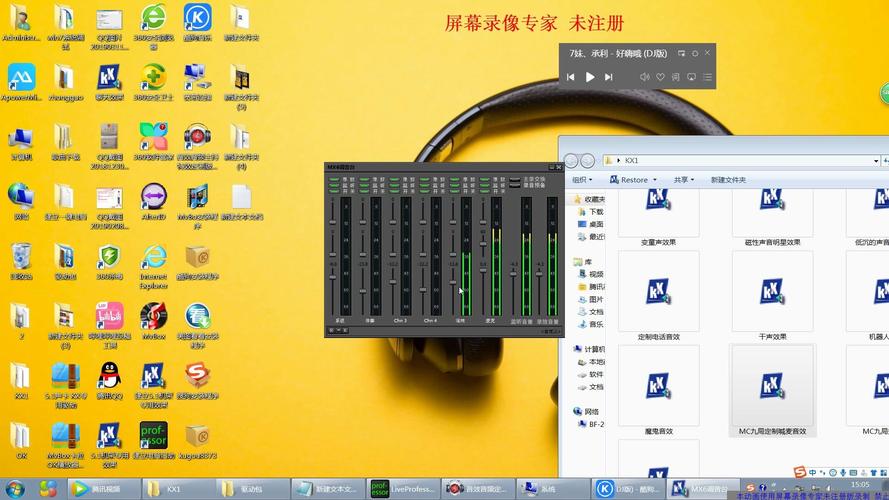Viewport: 889px width, 500px height.
Task: Toggle top green switch on 伴奏 channel
Action: (364, 180)
